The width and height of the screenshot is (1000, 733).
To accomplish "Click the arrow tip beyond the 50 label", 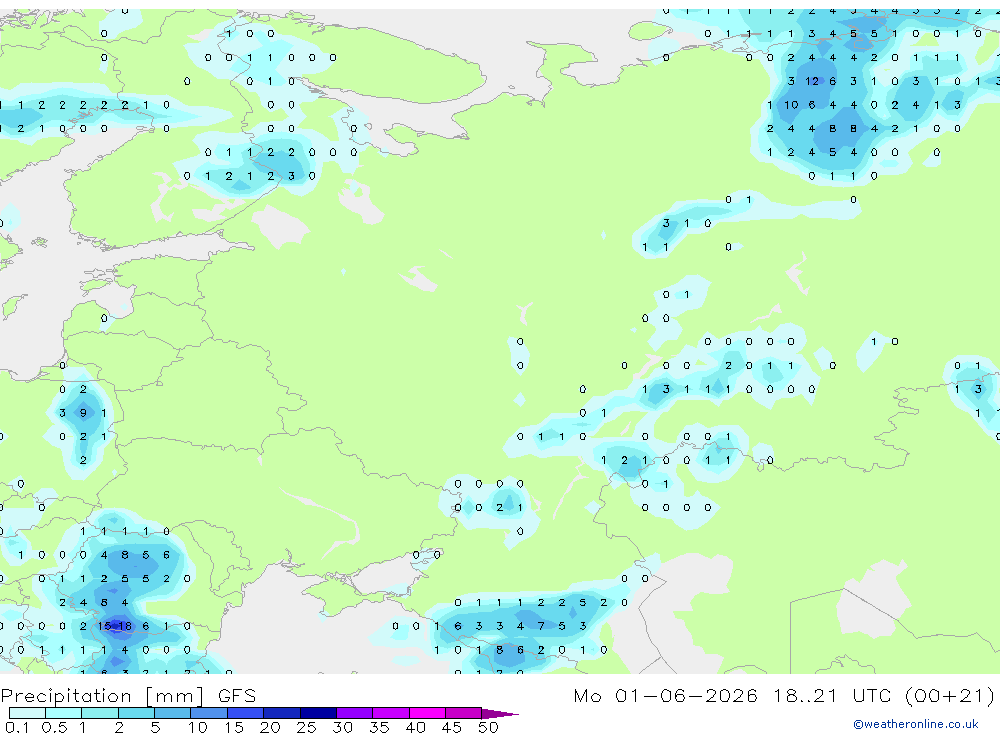I will pos(499,714).
